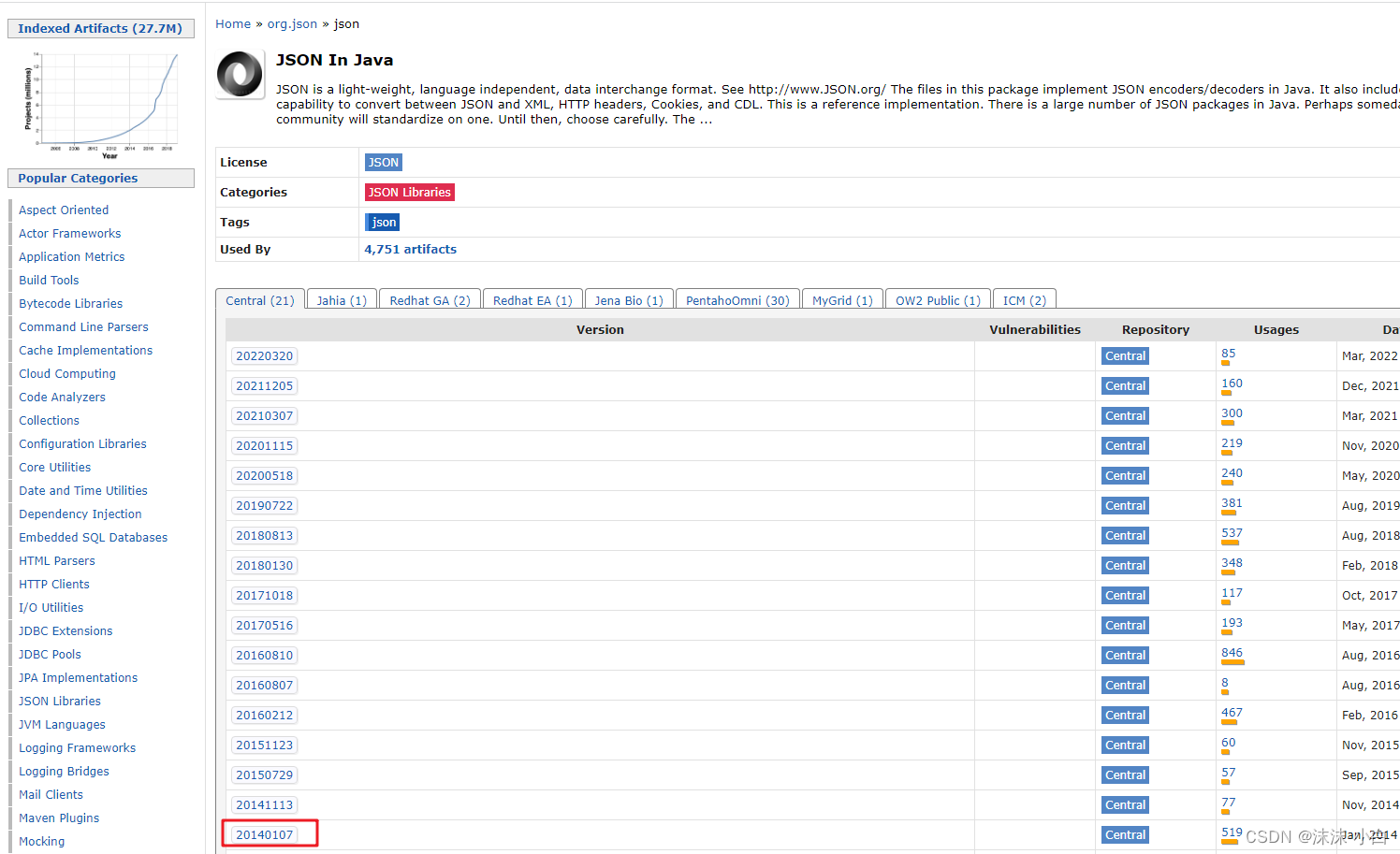This screenshot has width=1400, height=854.
Task: Open version 20180813
Action: pos(265,536)
